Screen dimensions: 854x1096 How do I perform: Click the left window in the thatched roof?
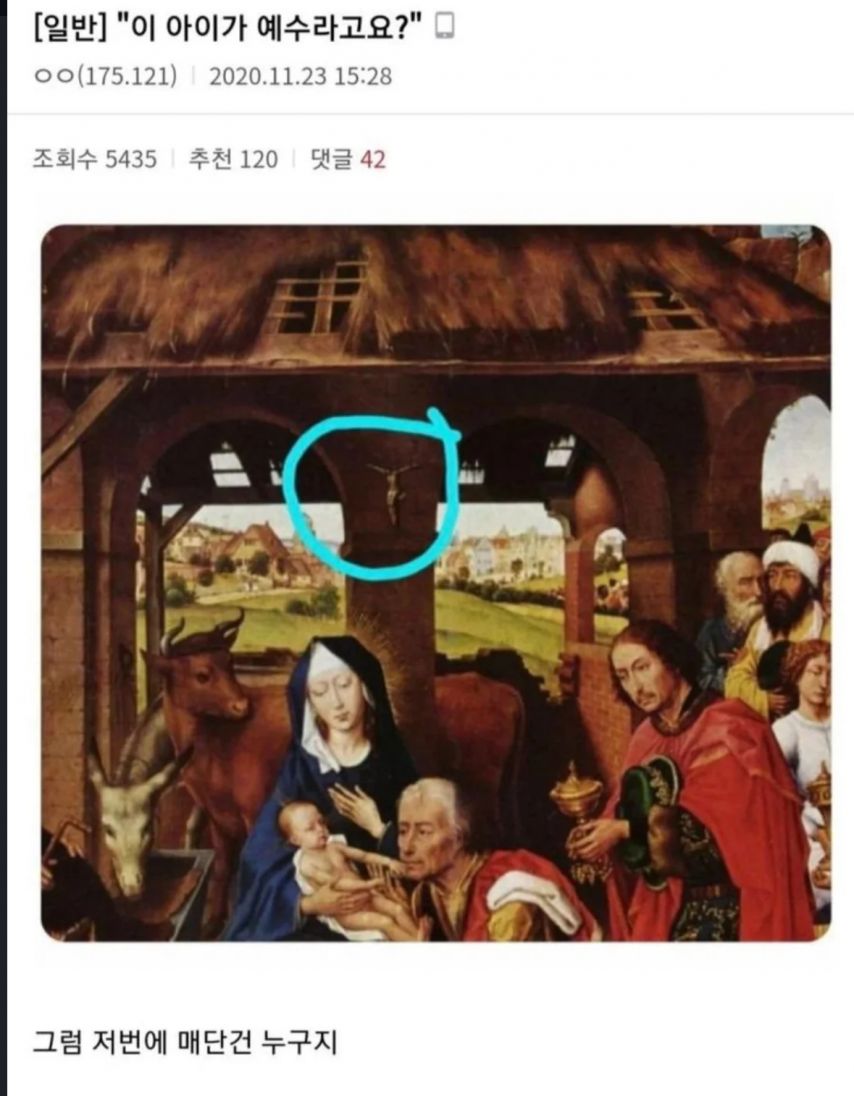pyautogui.click(x=318, y=297)
